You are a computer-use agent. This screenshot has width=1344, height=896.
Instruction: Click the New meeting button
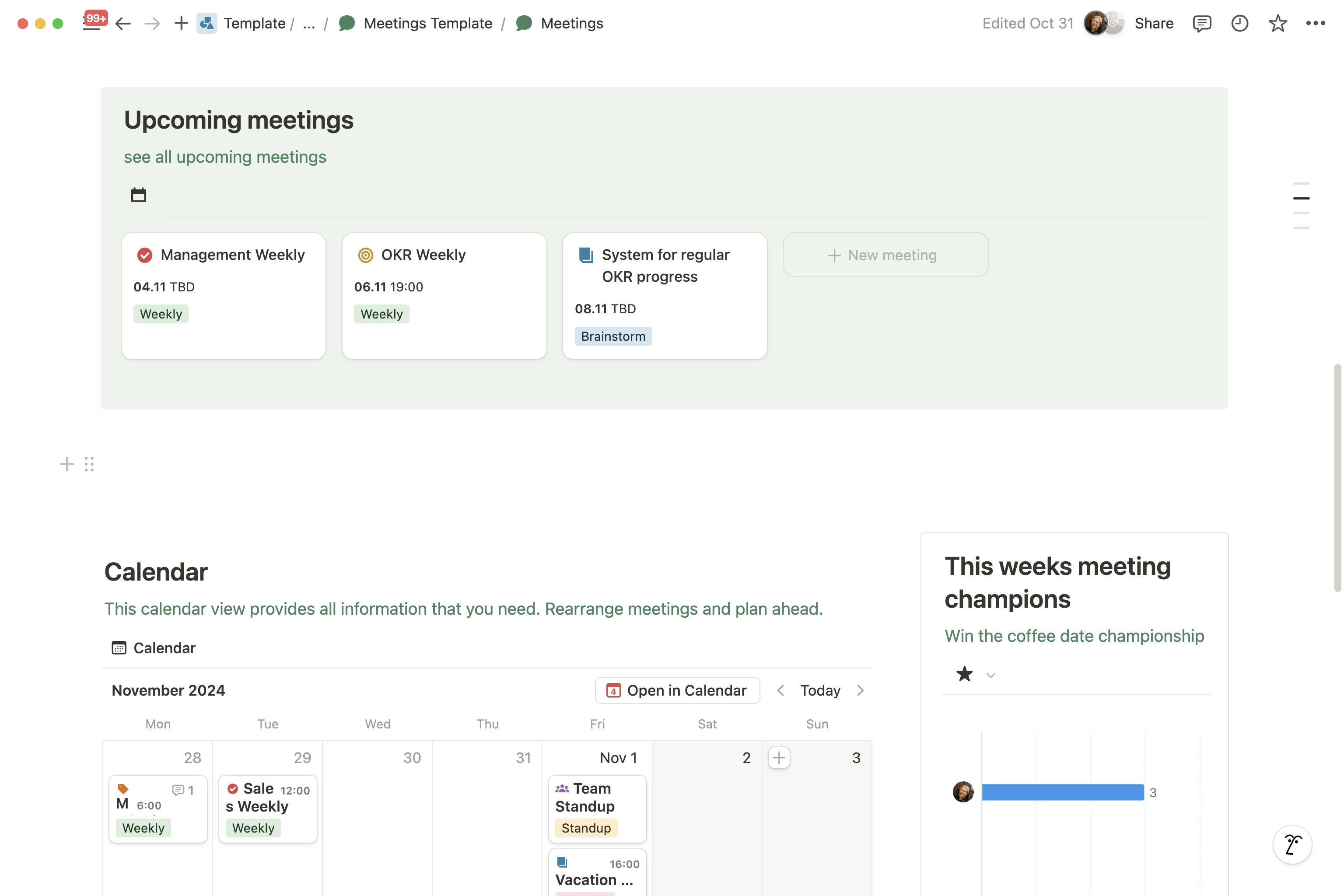[x=885, y=255]
